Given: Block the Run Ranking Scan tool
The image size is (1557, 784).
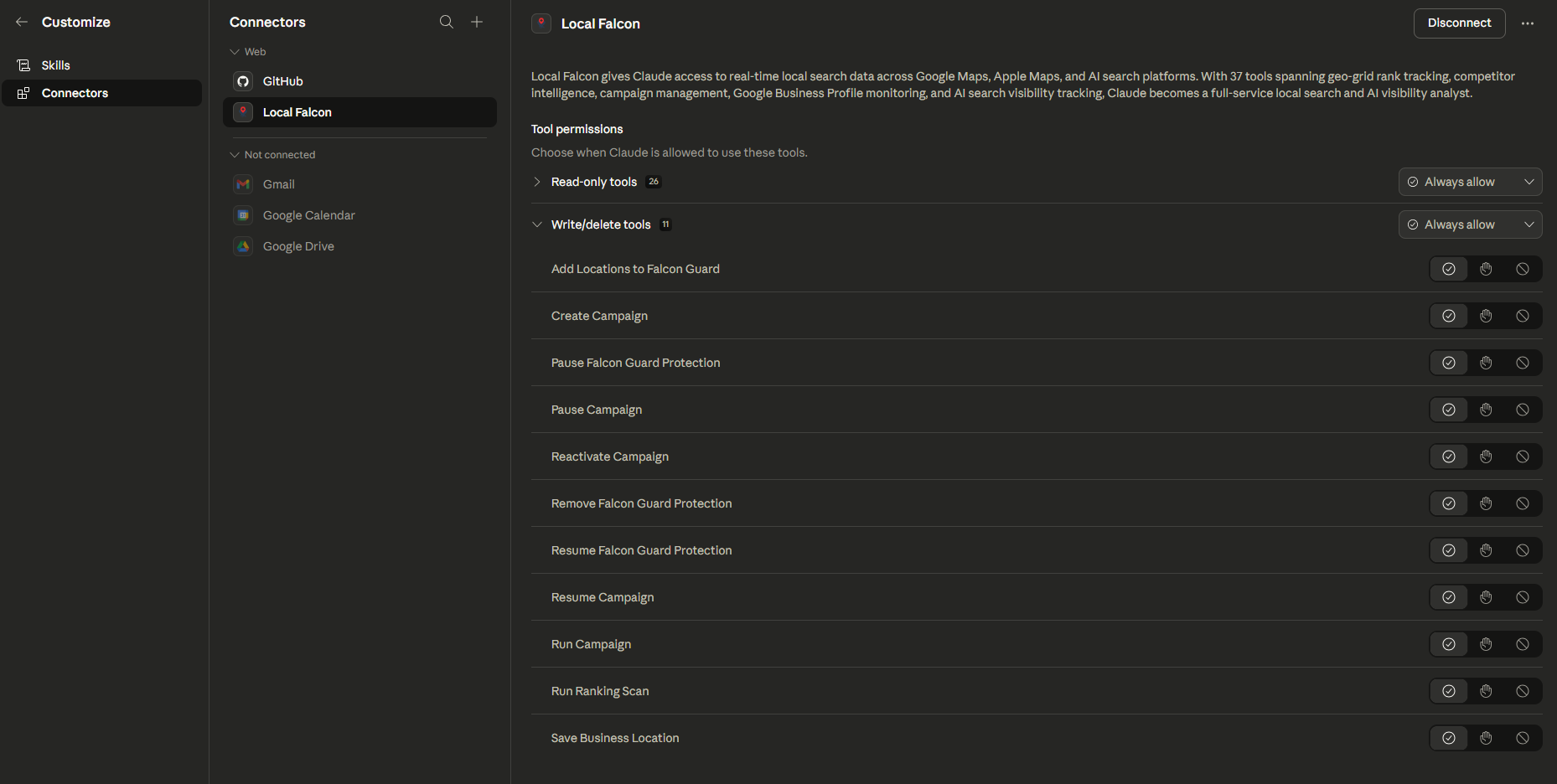Looking at the screenshot, I should 1523,691.
